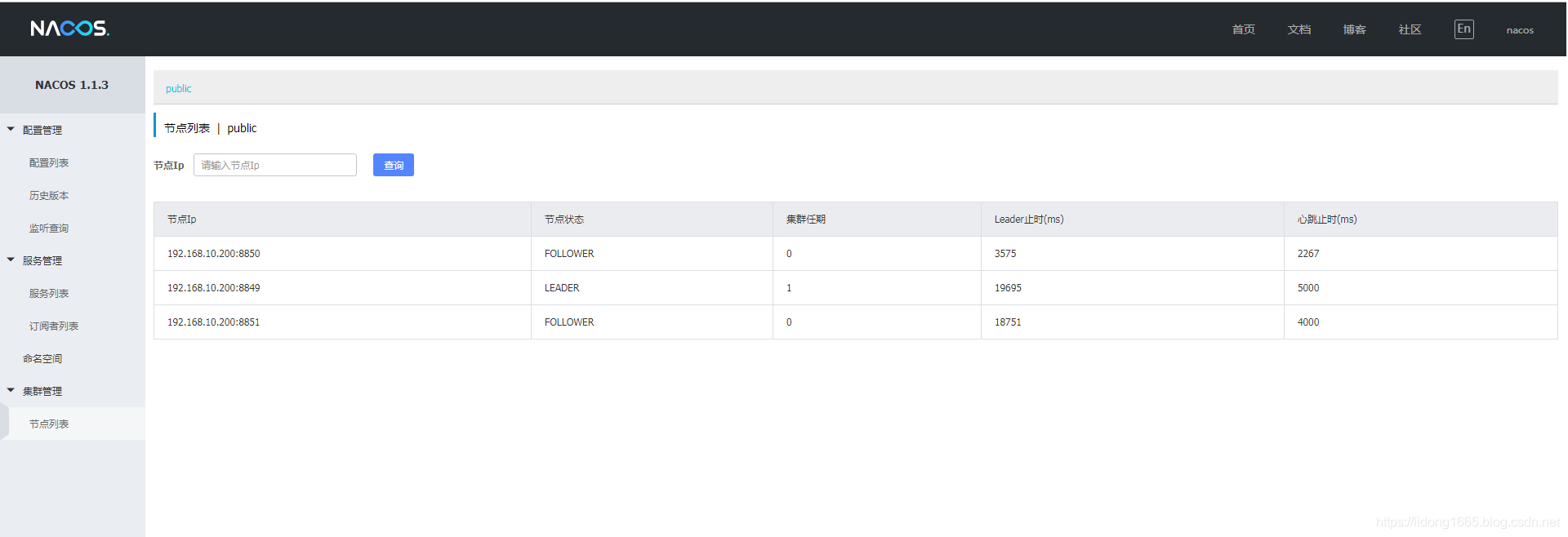Click Leader timeout value 19695

pyautogui.click(x=1008, y=288)
